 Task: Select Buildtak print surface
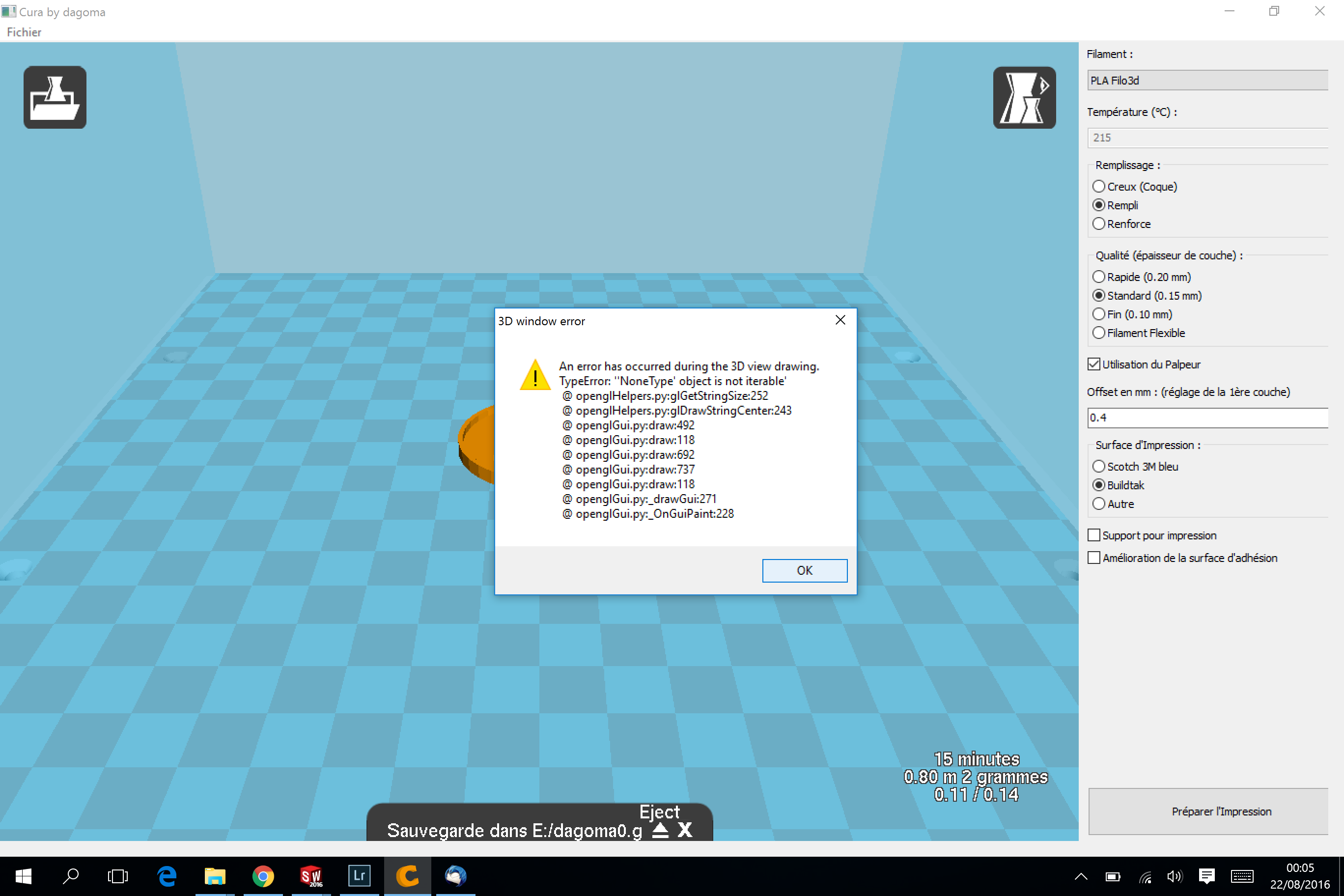click(1118, 485)
